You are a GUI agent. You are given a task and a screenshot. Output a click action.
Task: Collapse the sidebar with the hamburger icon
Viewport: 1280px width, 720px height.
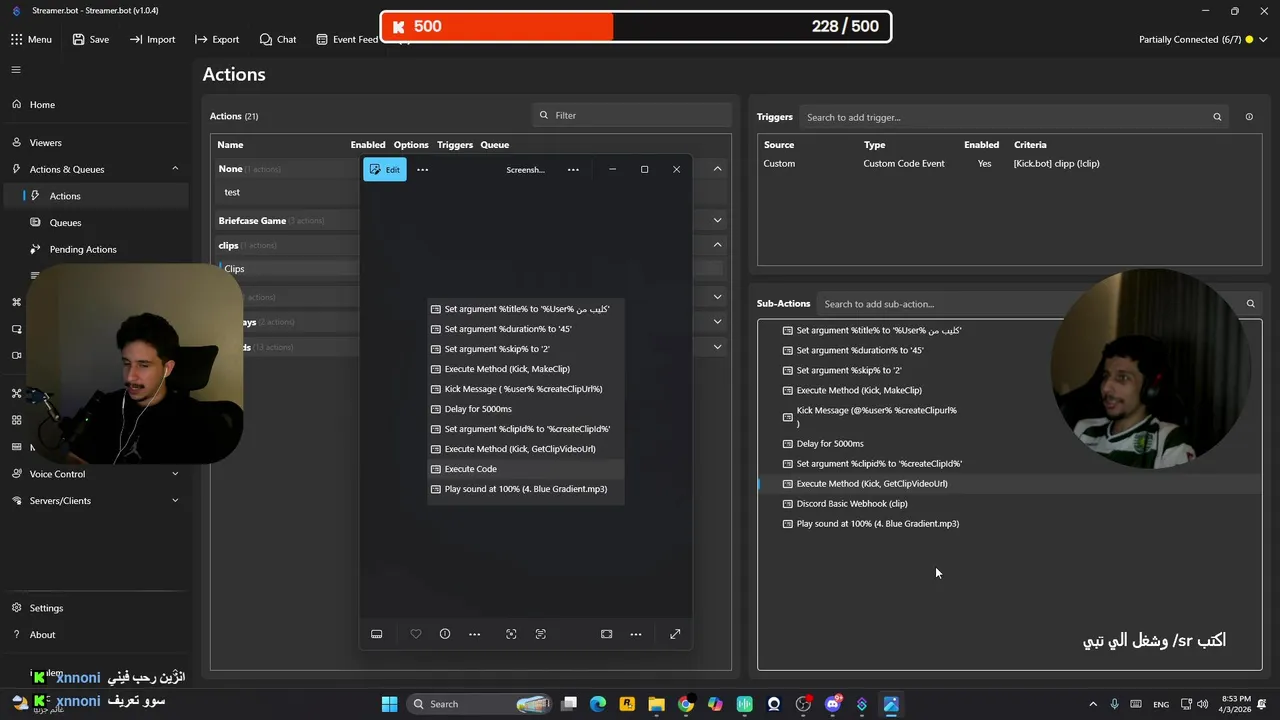(x=16, y=69)
